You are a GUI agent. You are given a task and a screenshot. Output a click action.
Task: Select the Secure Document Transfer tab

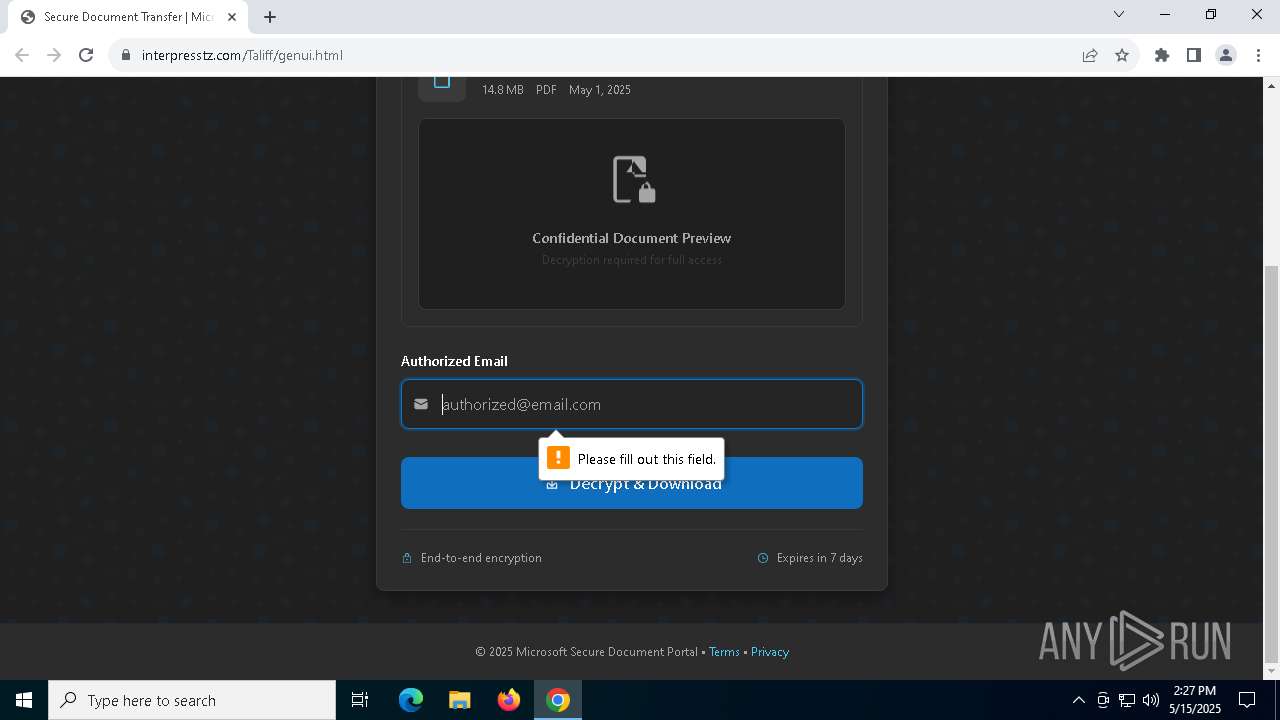(128, 17)
